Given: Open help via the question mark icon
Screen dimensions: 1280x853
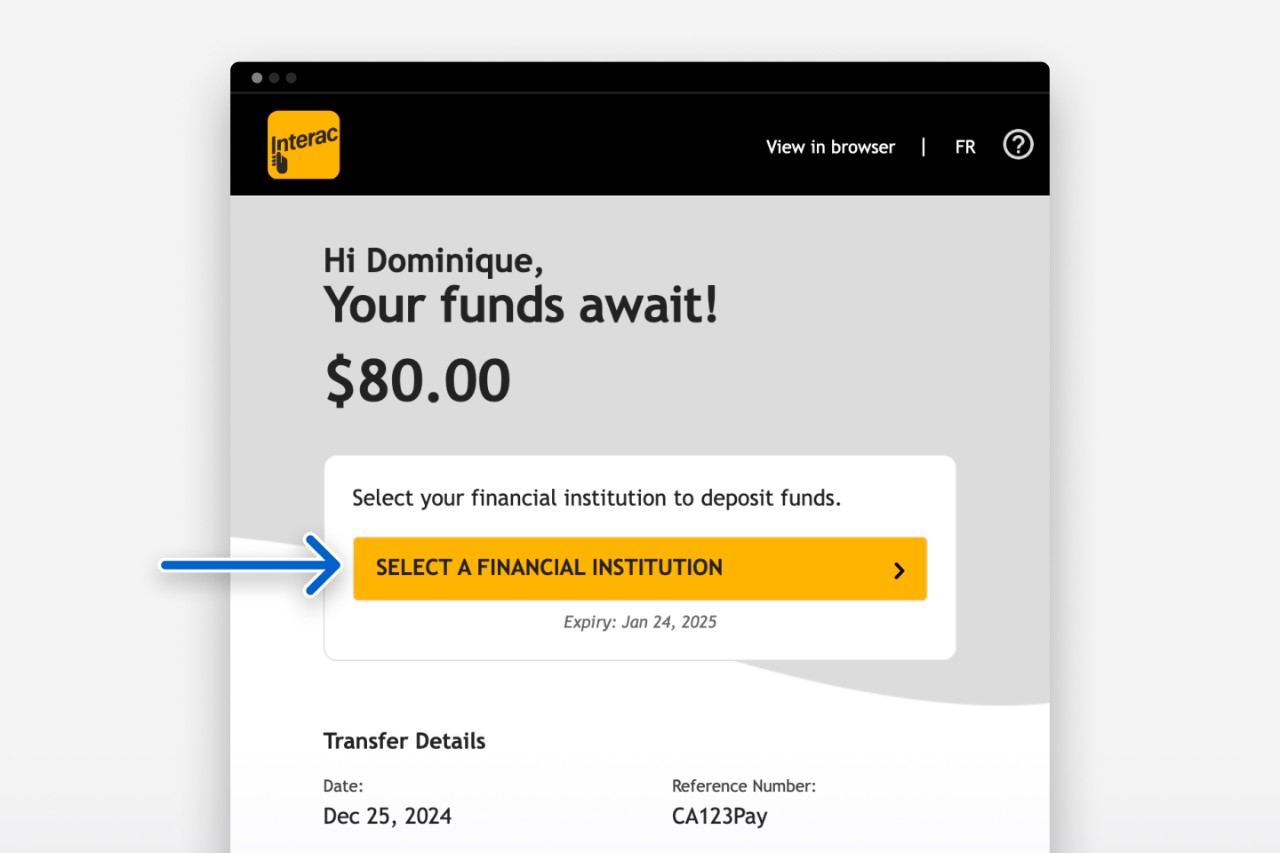Looking at the screenshot, I should click(x=1018, y=145).
